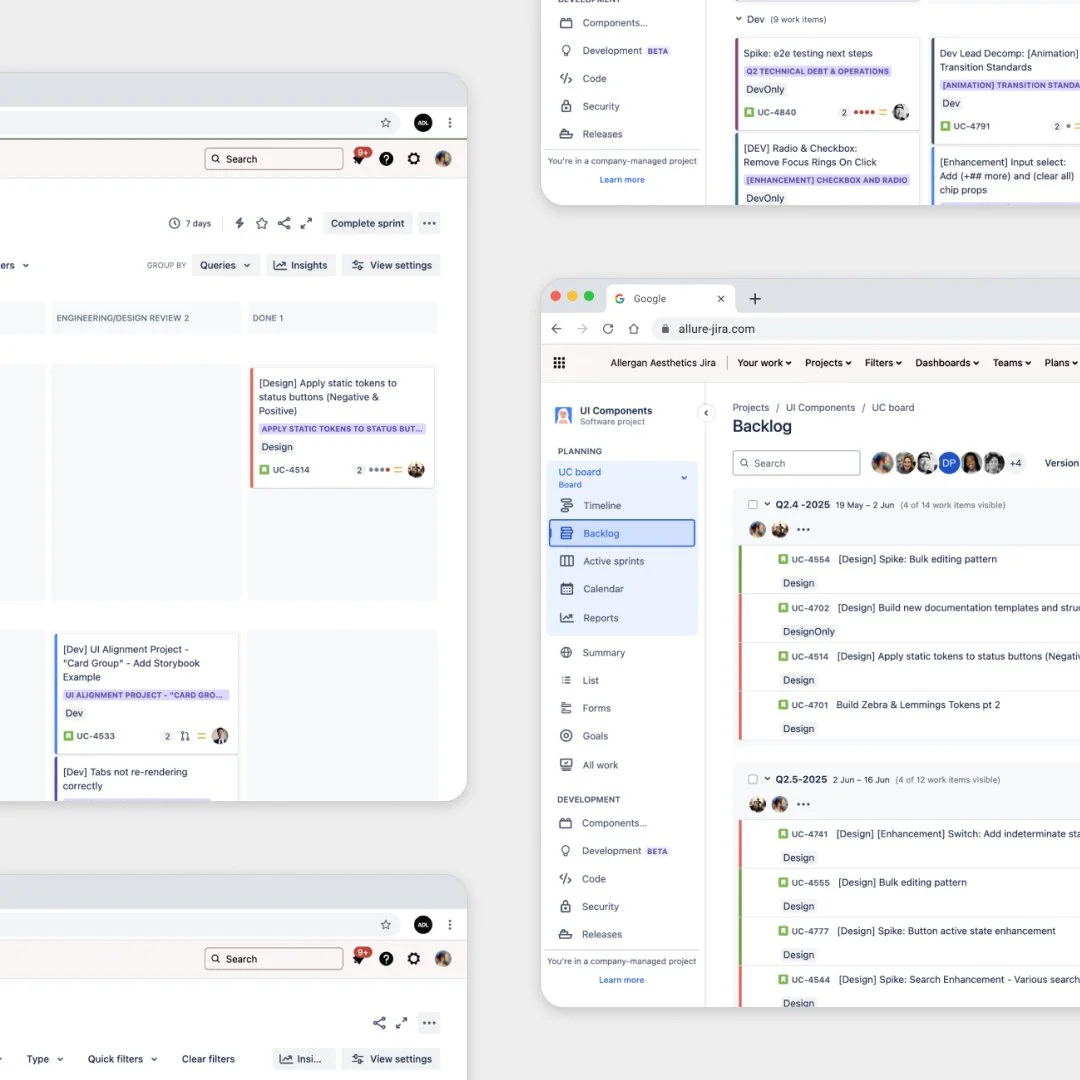
Task: Click Complete sprint button
Action: click(367, 223)
